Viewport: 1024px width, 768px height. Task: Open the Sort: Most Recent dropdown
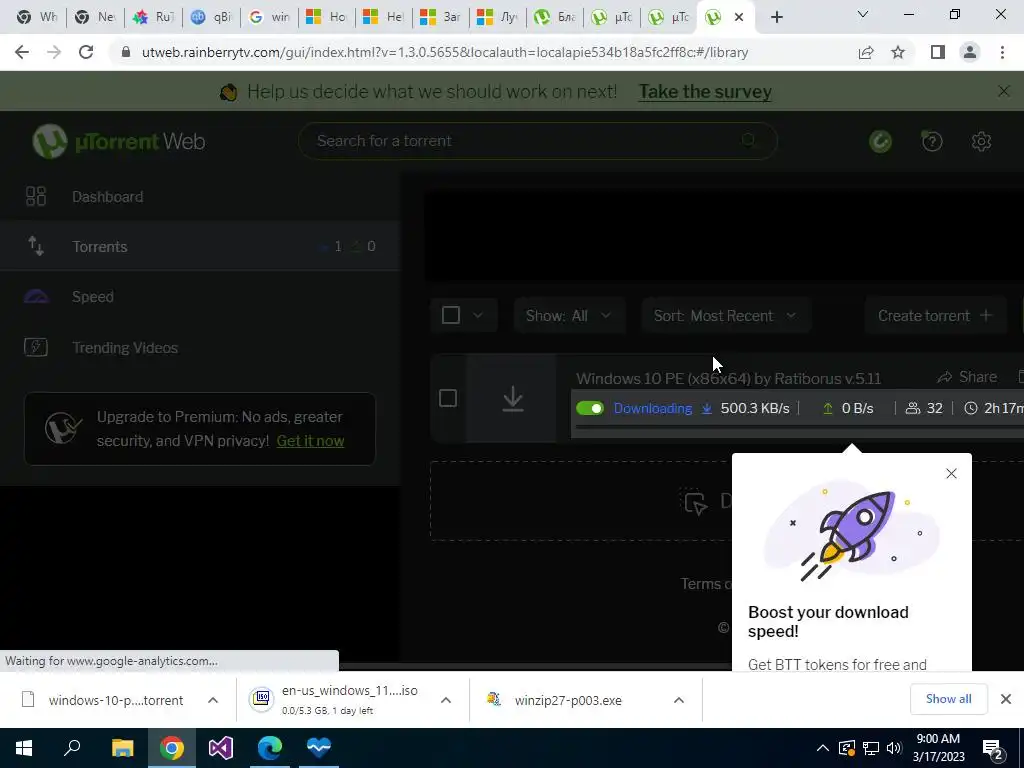pos(726,315)
